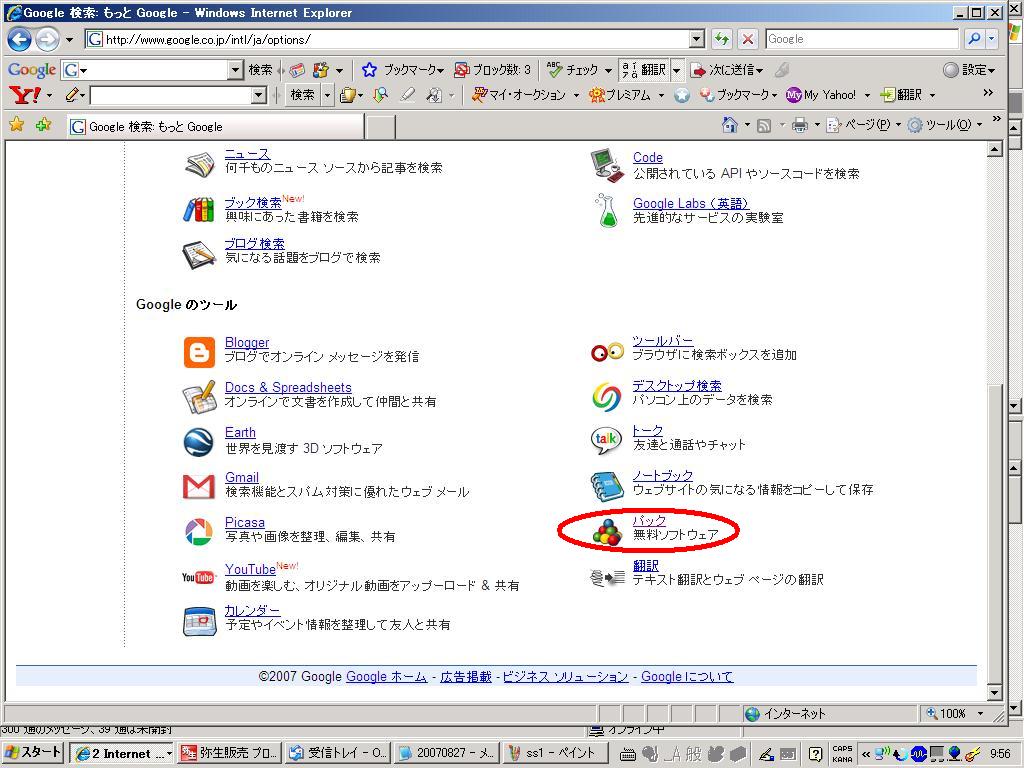Click in the Google live search box
The height and width of the screenshot is (768, 1024).
861,39
